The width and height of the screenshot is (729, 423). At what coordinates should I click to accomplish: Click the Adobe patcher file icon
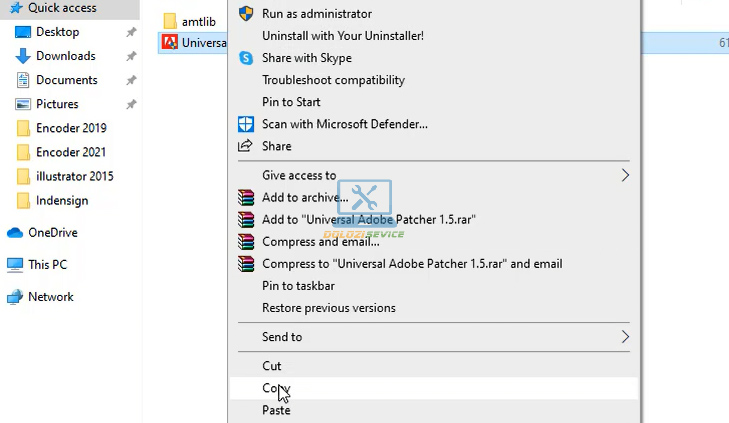coord(169,43)
